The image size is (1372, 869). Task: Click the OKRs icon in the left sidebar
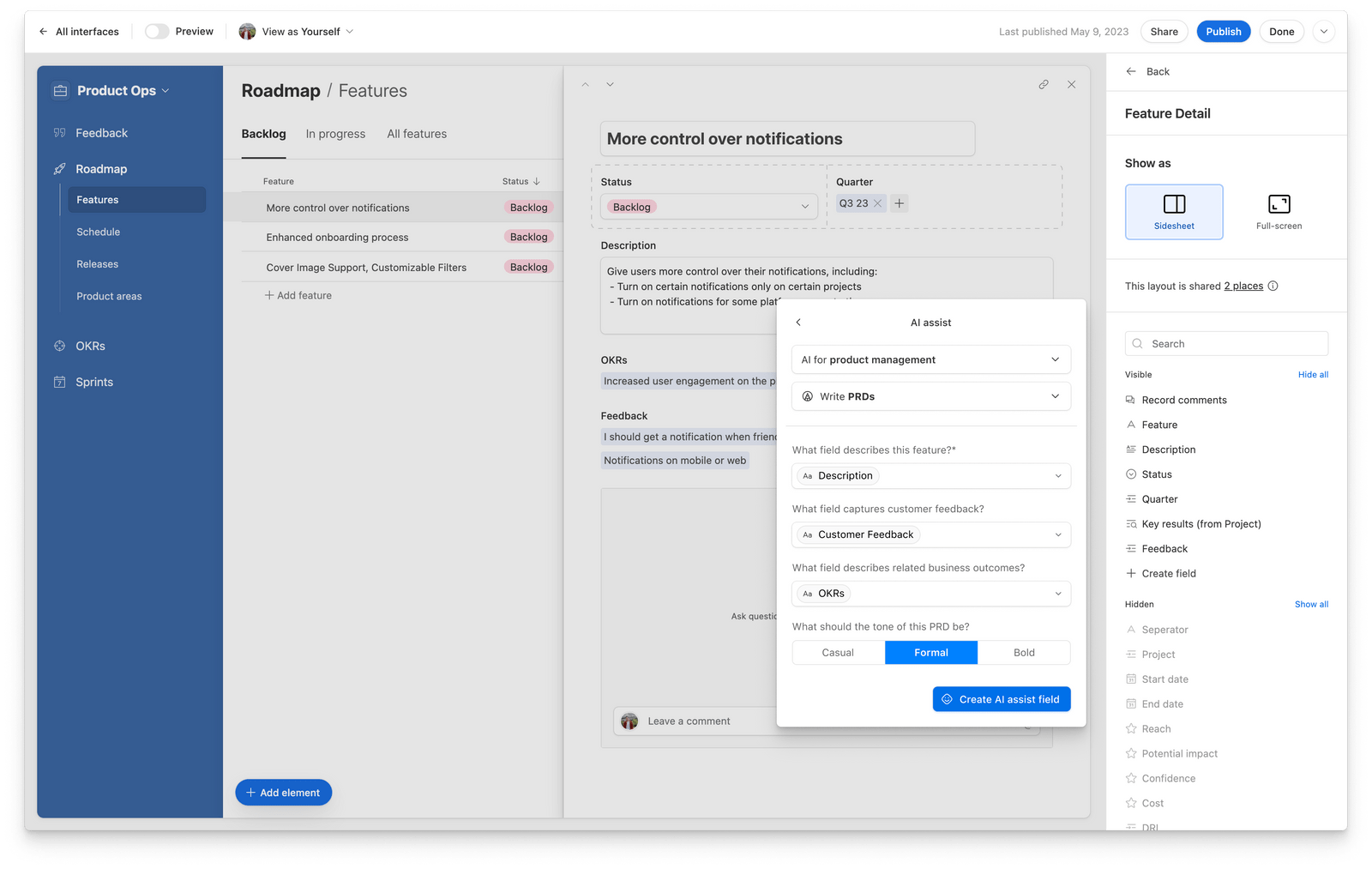pyautogui.click(x=59, y=346)
